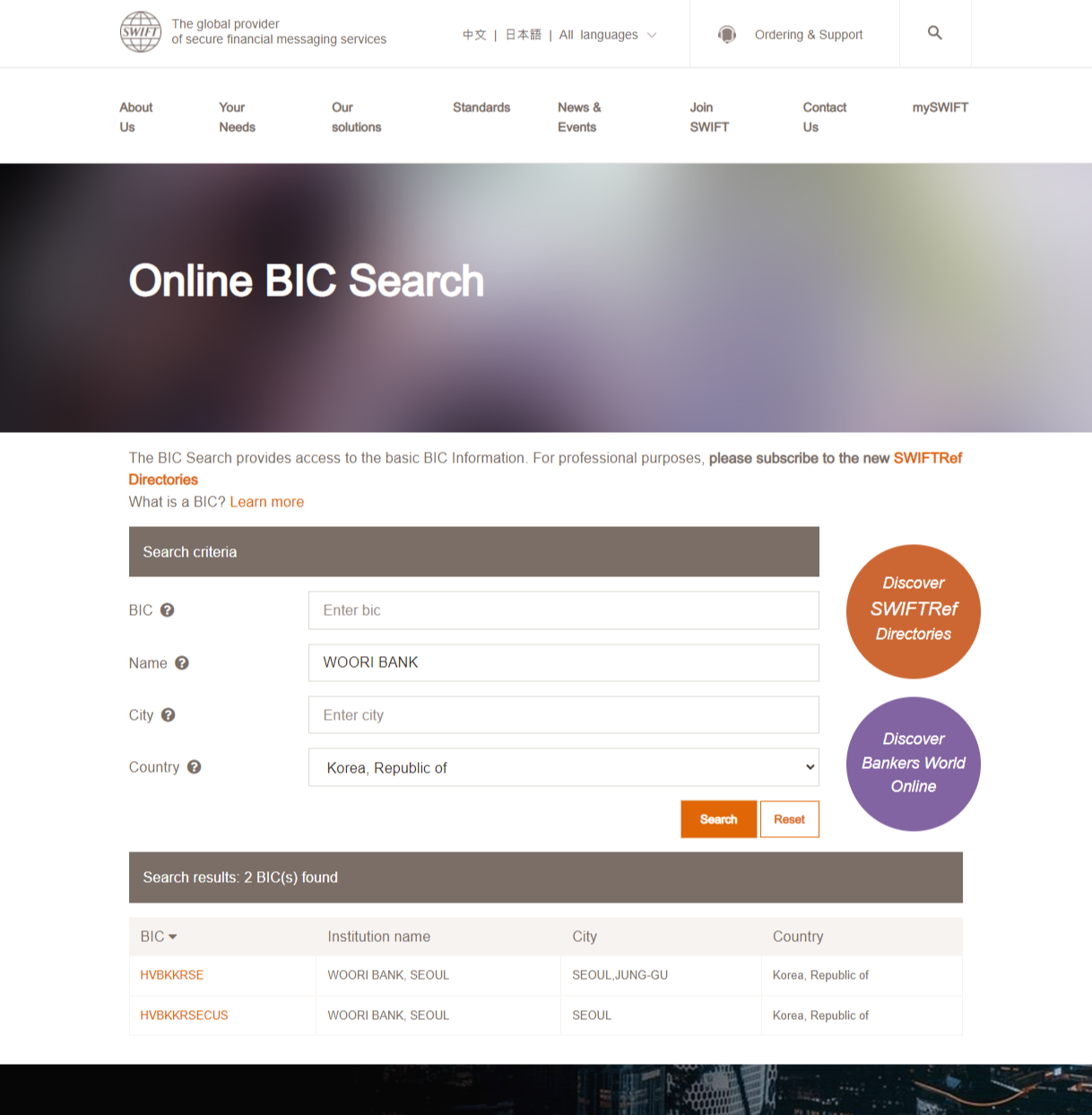Open the Join SWIFT menu

[x=709, y=117]
